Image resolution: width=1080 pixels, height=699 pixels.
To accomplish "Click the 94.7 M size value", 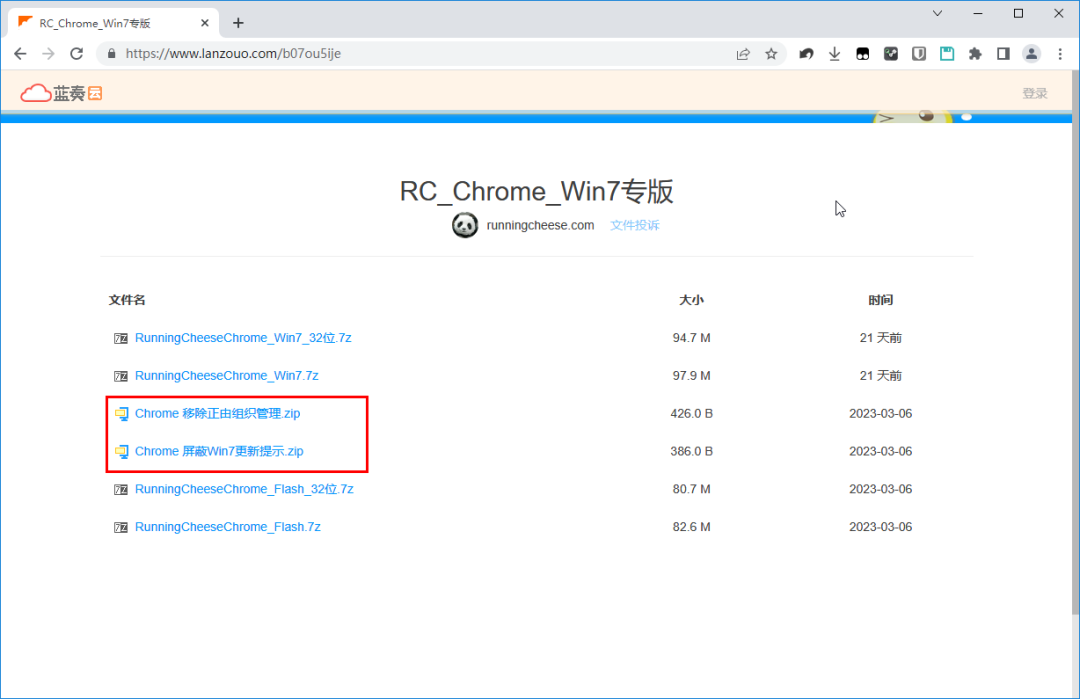I will (692, 337).
